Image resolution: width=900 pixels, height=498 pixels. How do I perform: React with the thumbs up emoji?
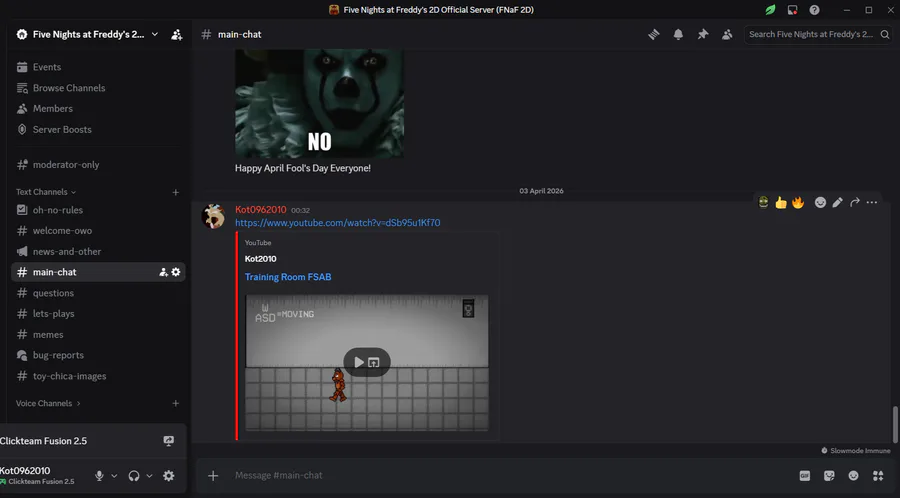[781, 203]
